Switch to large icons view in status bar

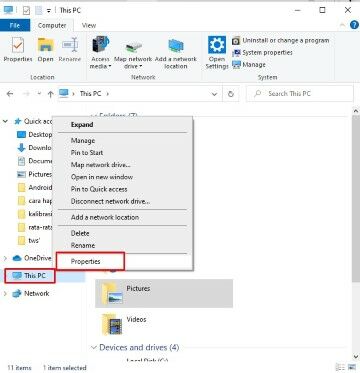[x=353, y=367]
